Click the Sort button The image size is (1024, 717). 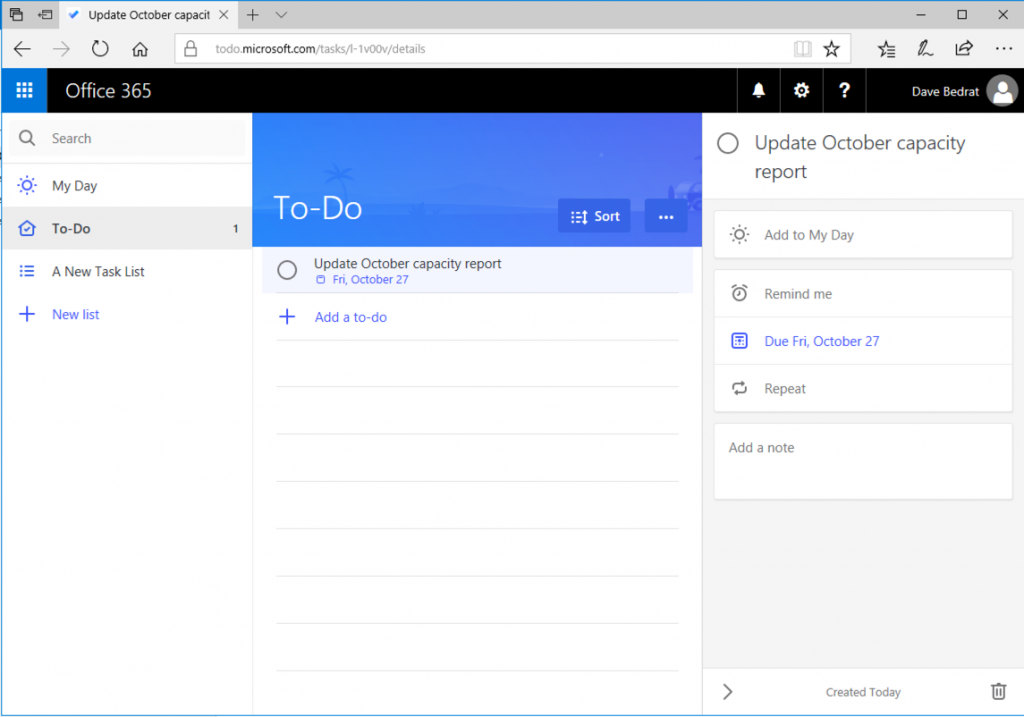pyautogui.click(x=594, y=215)
